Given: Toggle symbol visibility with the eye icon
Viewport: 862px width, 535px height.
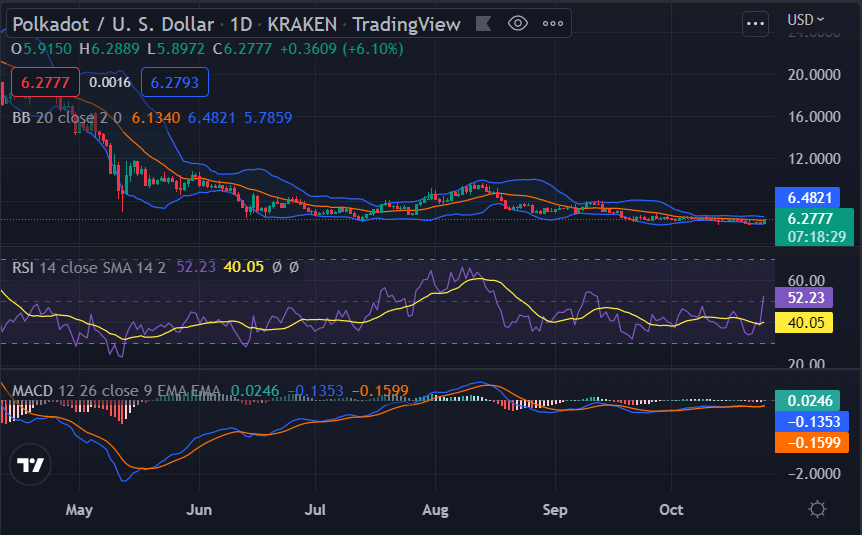Looking at the screenshot, I should coord(518,24).
